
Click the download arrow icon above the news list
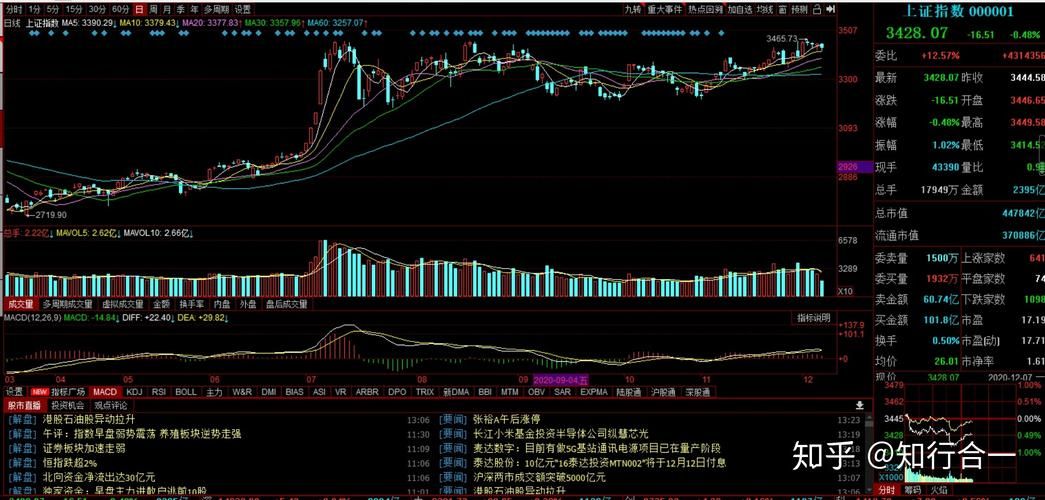(859, 406)
